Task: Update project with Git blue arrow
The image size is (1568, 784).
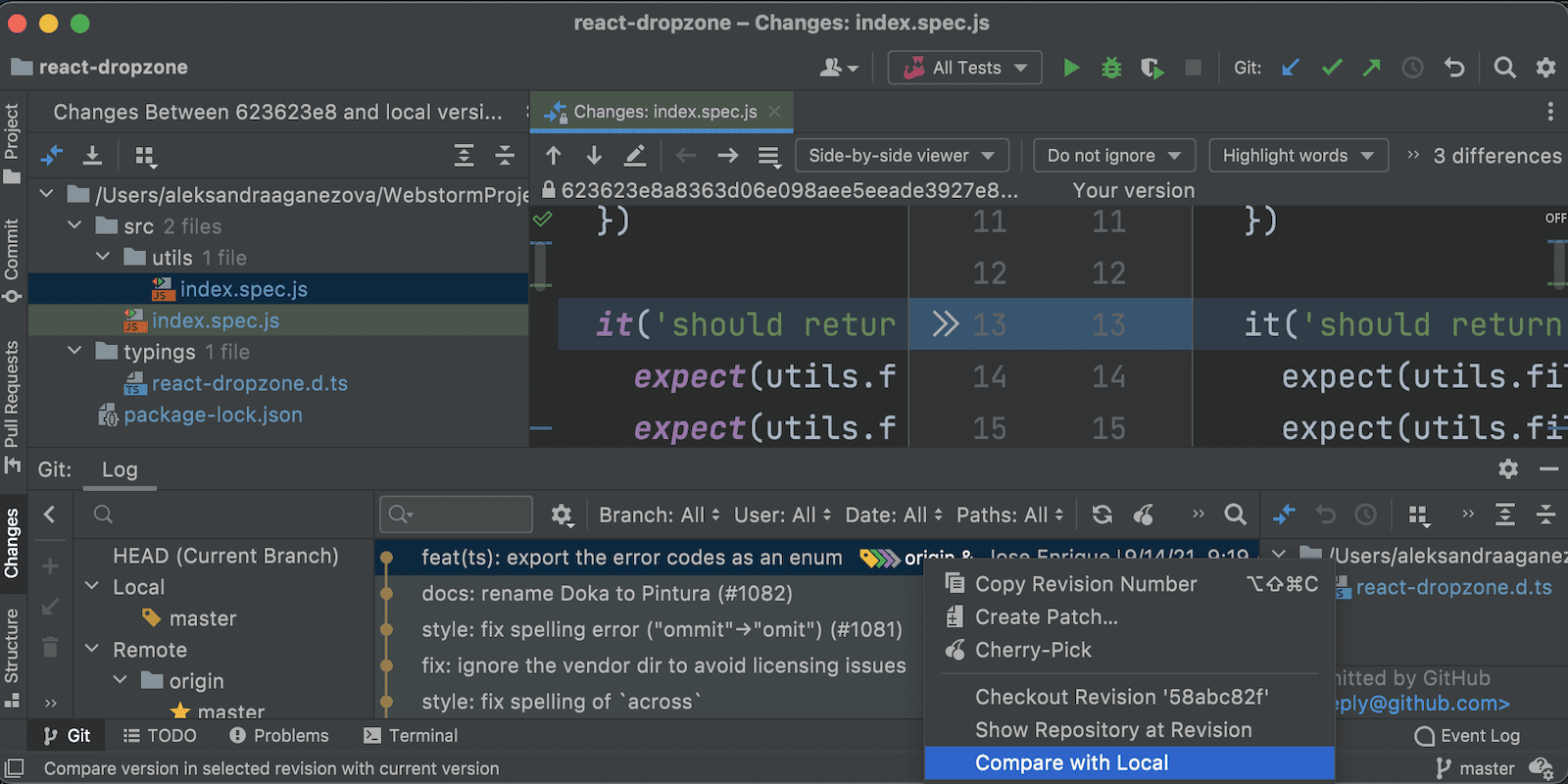Action: point(1291,68)
